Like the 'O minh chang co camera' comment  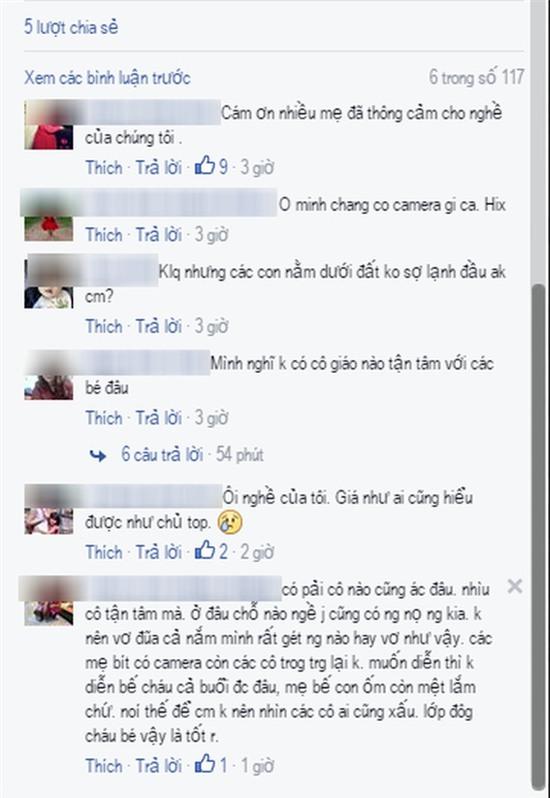104,235
